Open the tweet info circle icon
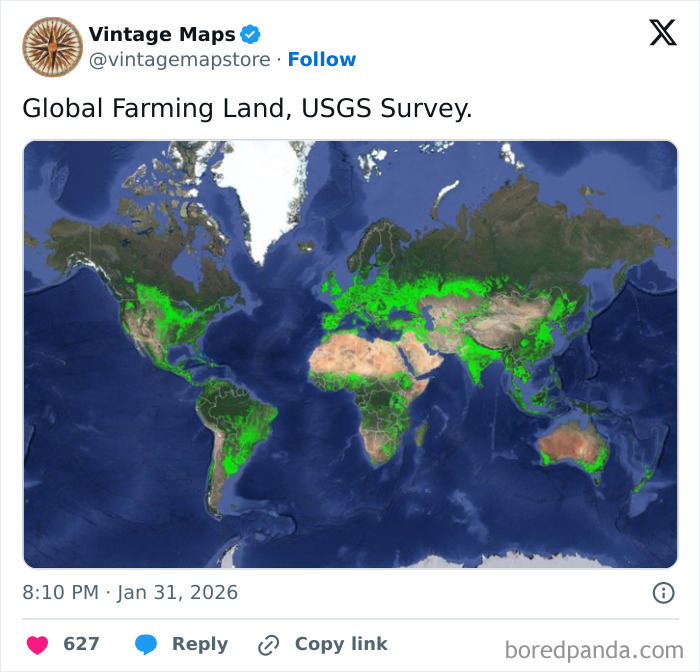Viewport: 700px width, 672px height. [x=663, y=593]
